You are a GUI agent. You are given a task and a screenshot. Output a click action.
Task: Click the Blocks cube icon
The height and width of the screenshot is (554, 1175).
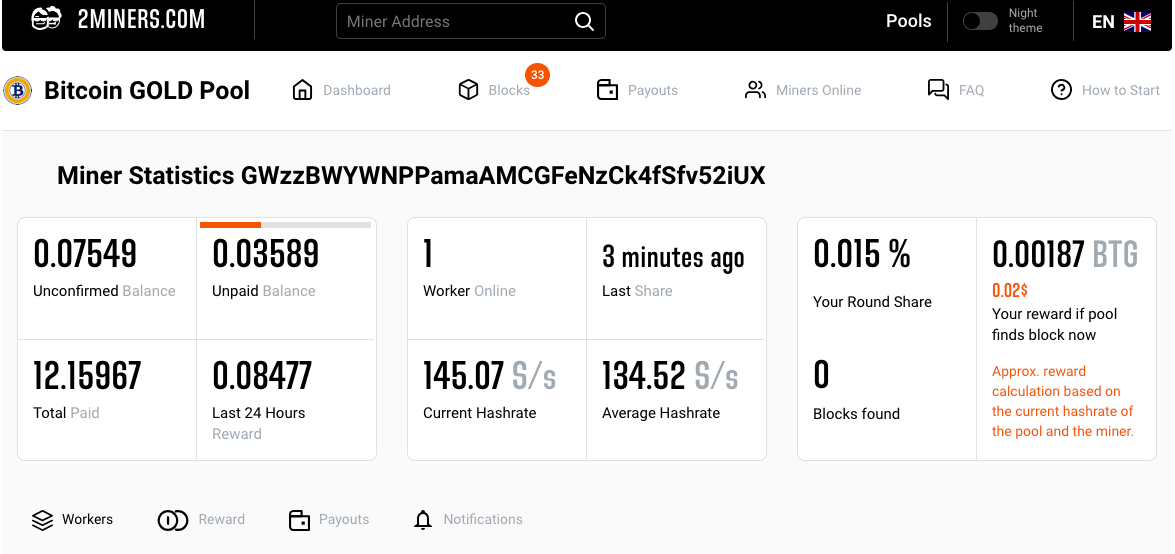click(468, 90)
